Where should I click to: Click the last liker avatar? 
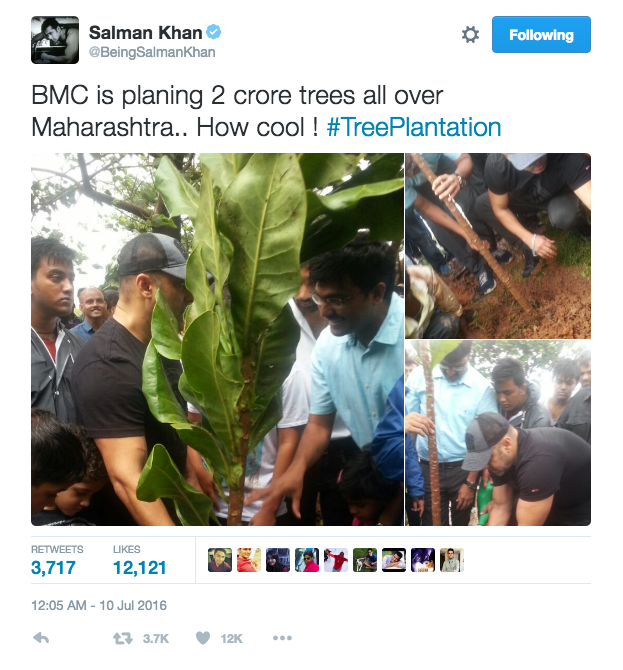pyautogui.click(x=452, y=560)
